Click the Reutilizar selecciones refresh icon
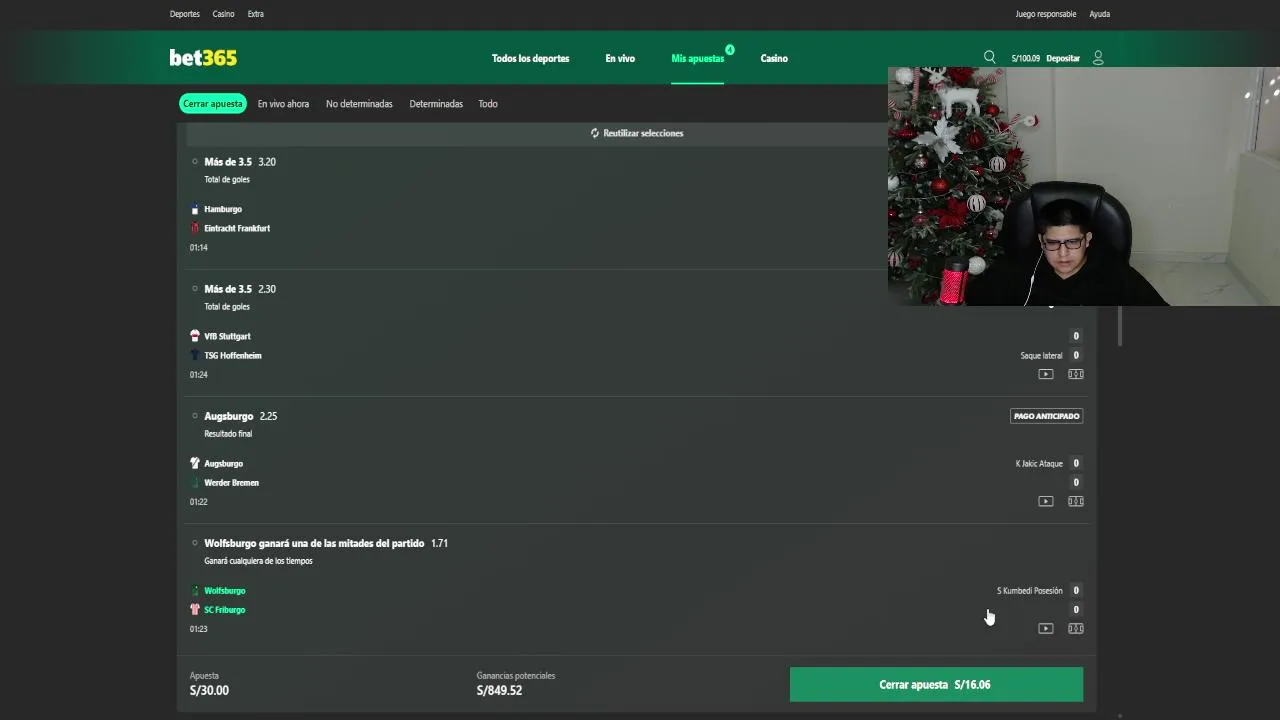This screenshot has width=1280, height=720. (595, 133)
